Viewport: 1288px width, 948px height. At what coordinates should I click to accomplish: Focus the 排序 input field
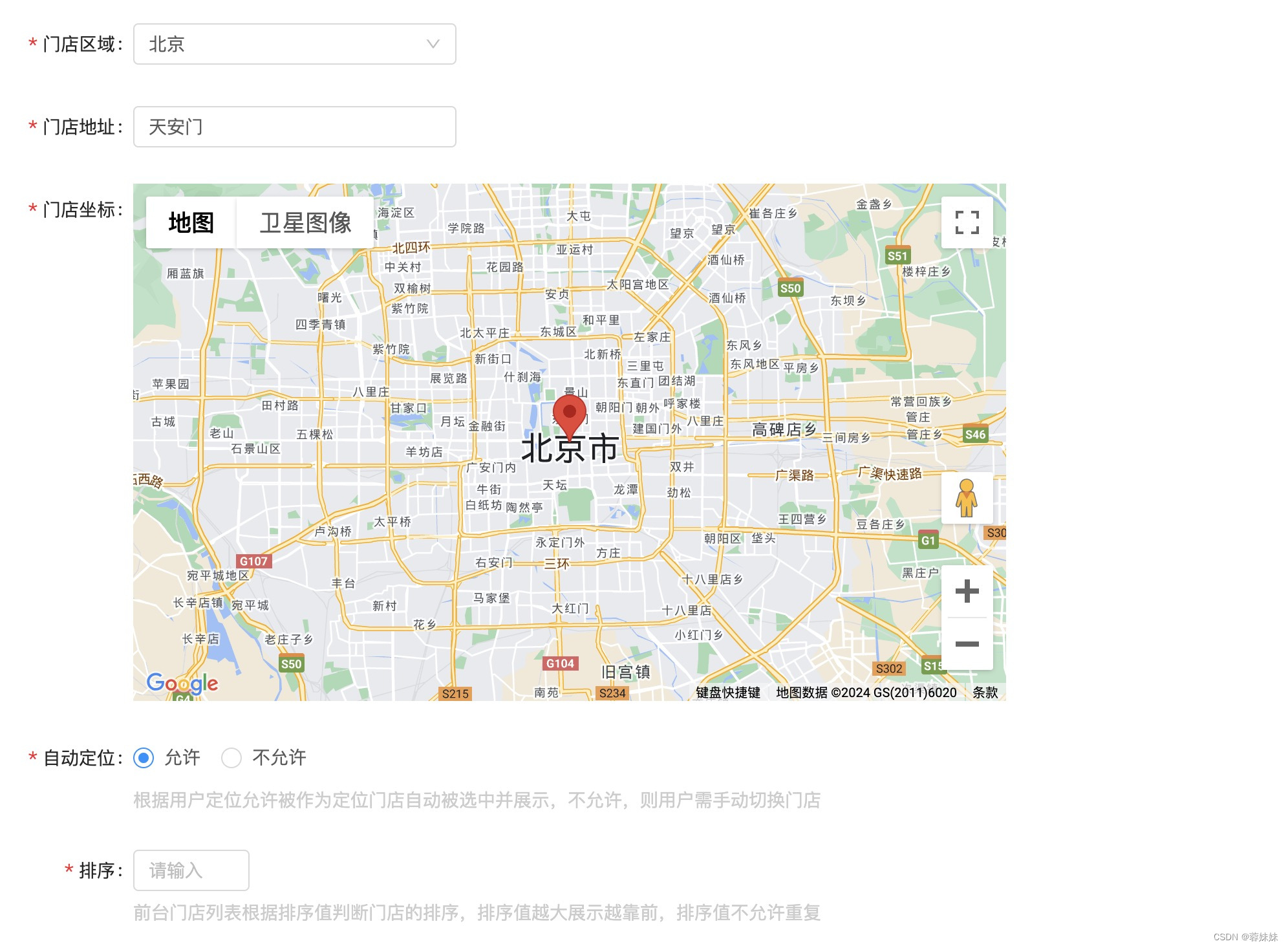point(191,870)
